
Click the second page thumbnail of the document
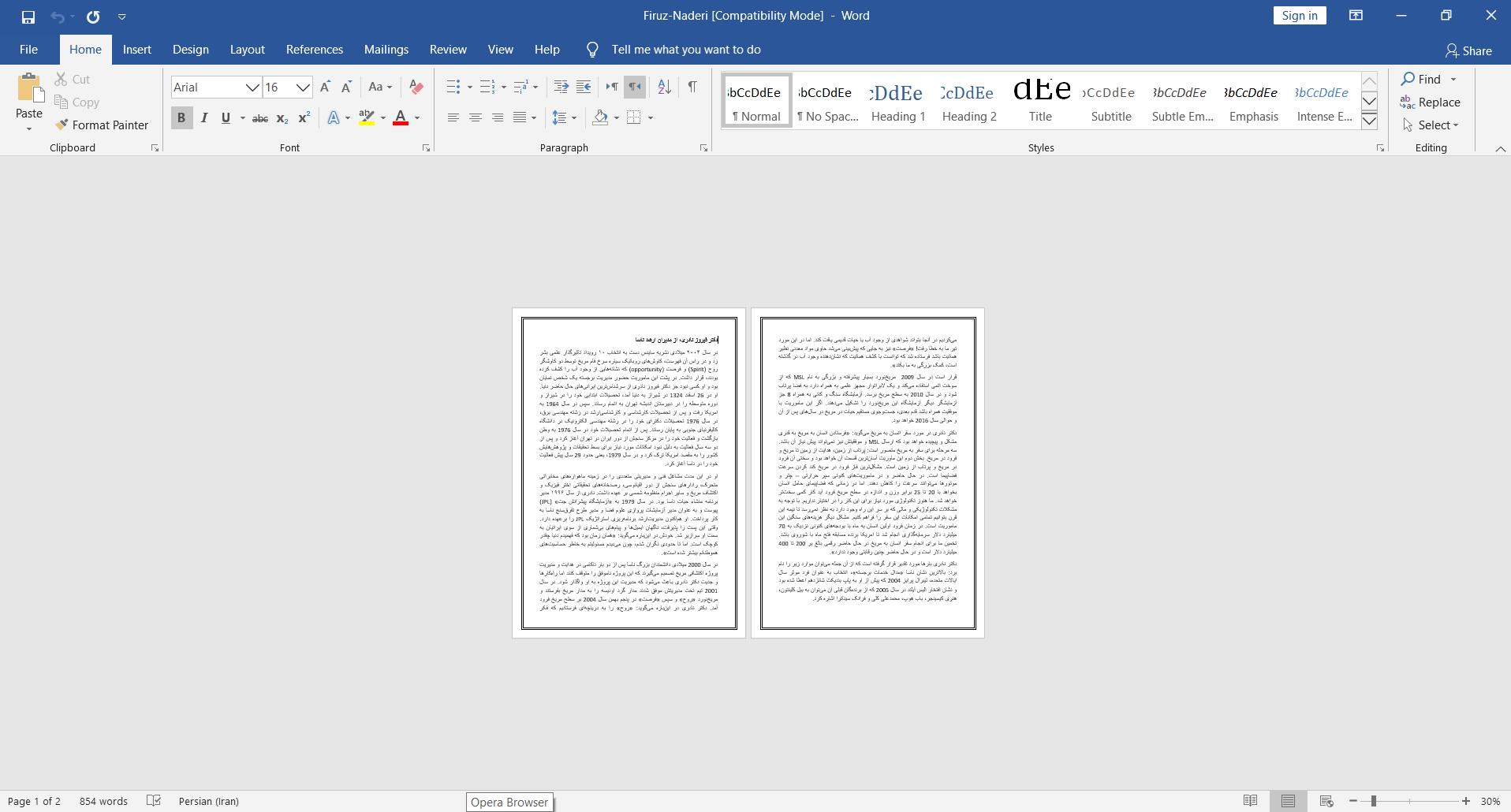[x=867, y=473]
